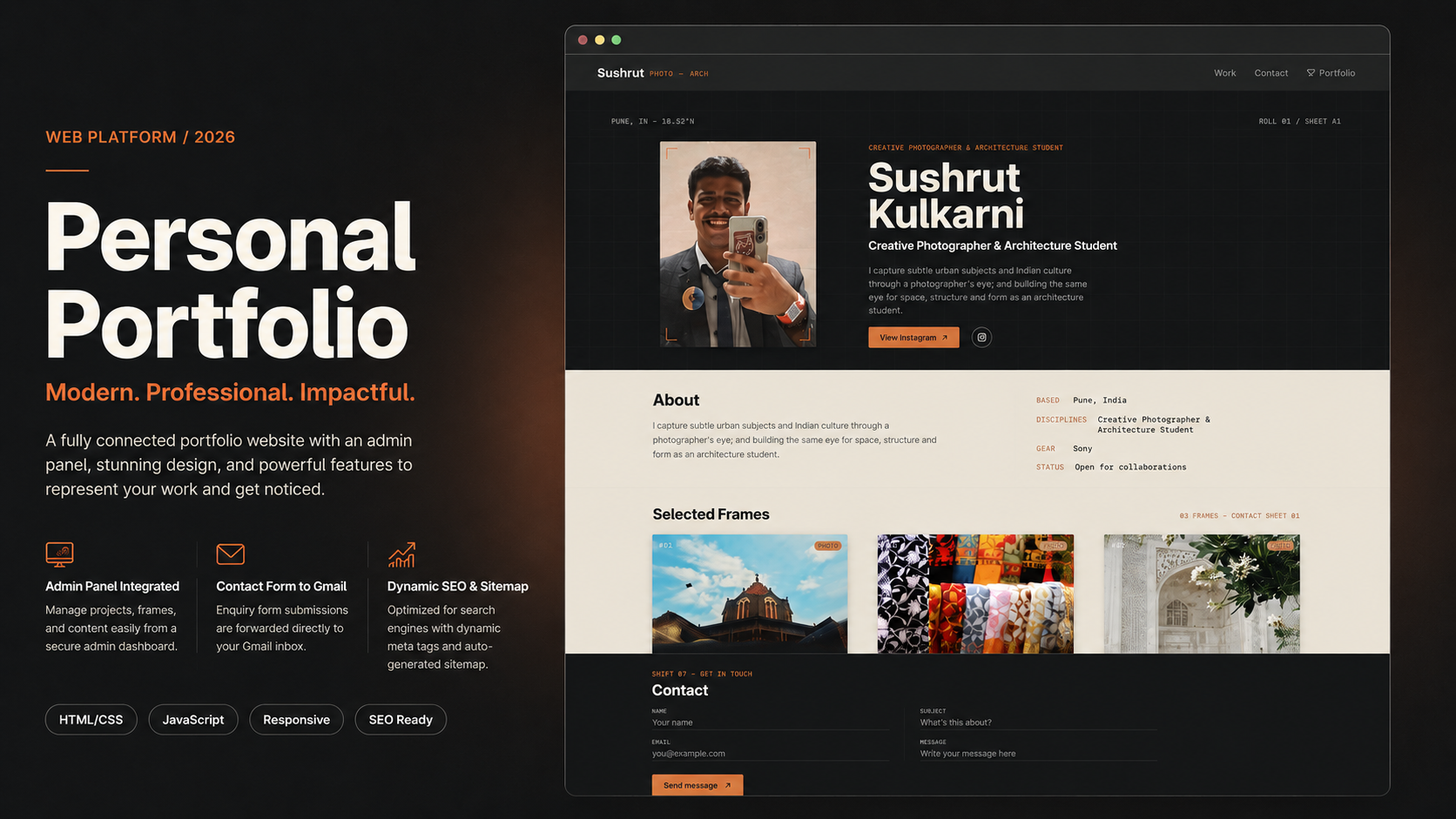The height and width of the screenshot is (819, 1456).
Task: Click the Send message button
Action: pyautogui.click(x=698, y=785)
